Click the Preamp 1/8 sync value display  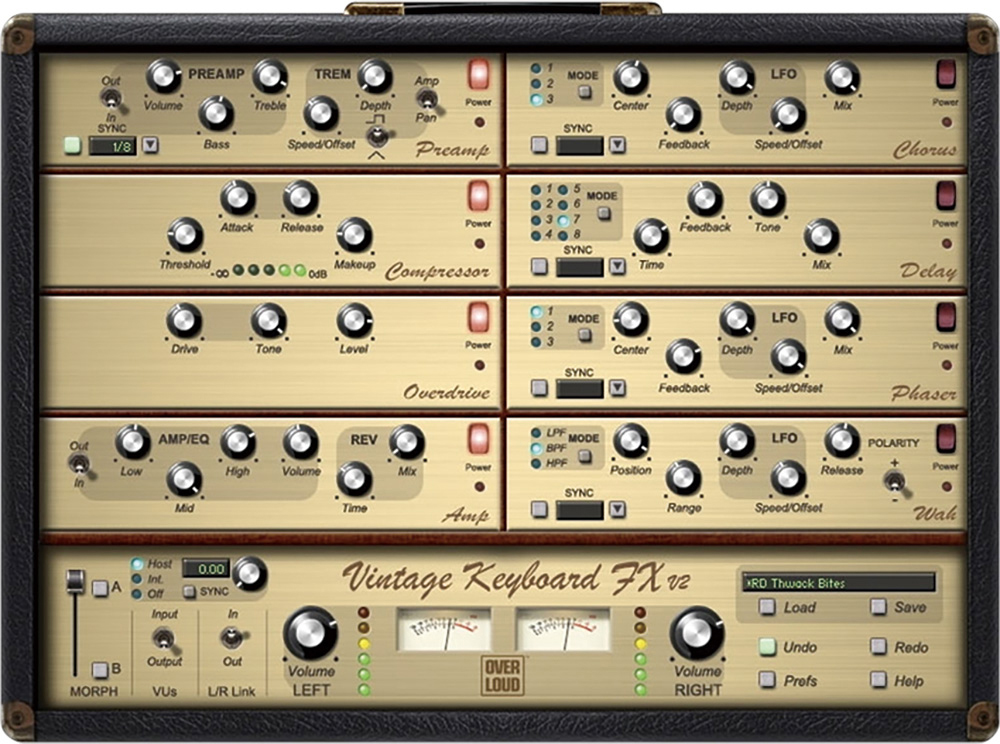[x=113, y=147]
